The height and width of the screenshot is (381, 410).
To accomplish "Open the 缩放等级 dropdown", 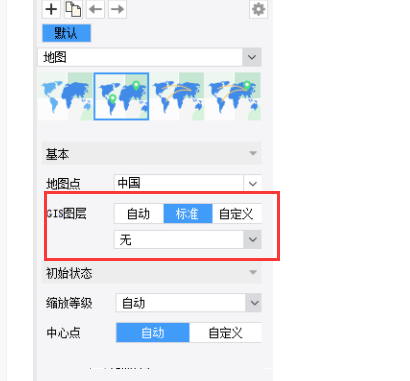I will point(189,303).
